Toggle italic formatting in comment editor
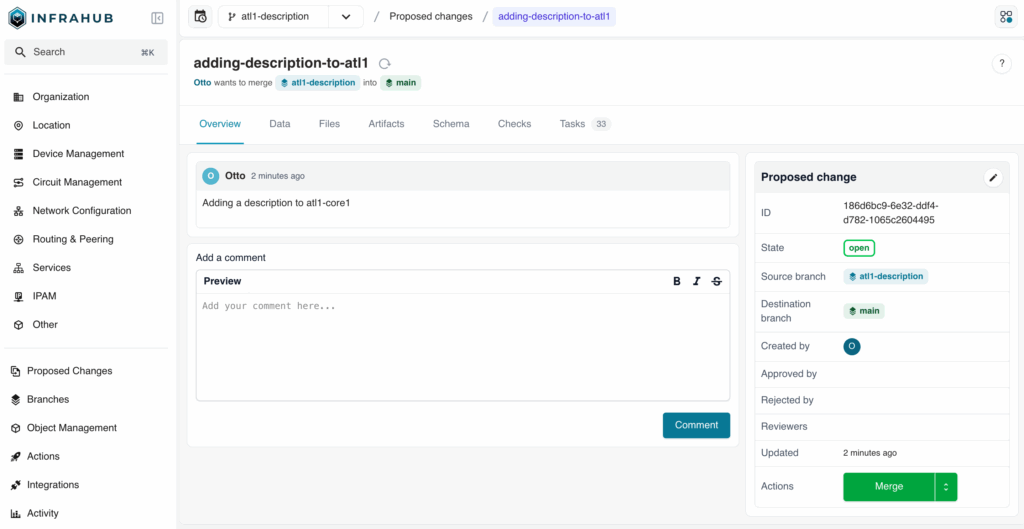The width and height of the screenshot is (1024, 529). pyautogui.click(x=697, y=281)
